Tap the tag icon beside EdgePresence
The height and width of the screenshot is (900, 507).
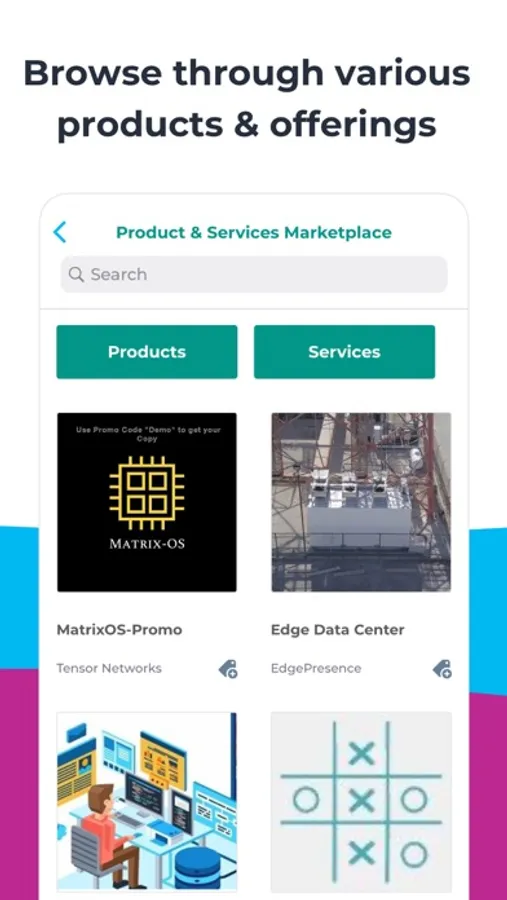point(442,669)
